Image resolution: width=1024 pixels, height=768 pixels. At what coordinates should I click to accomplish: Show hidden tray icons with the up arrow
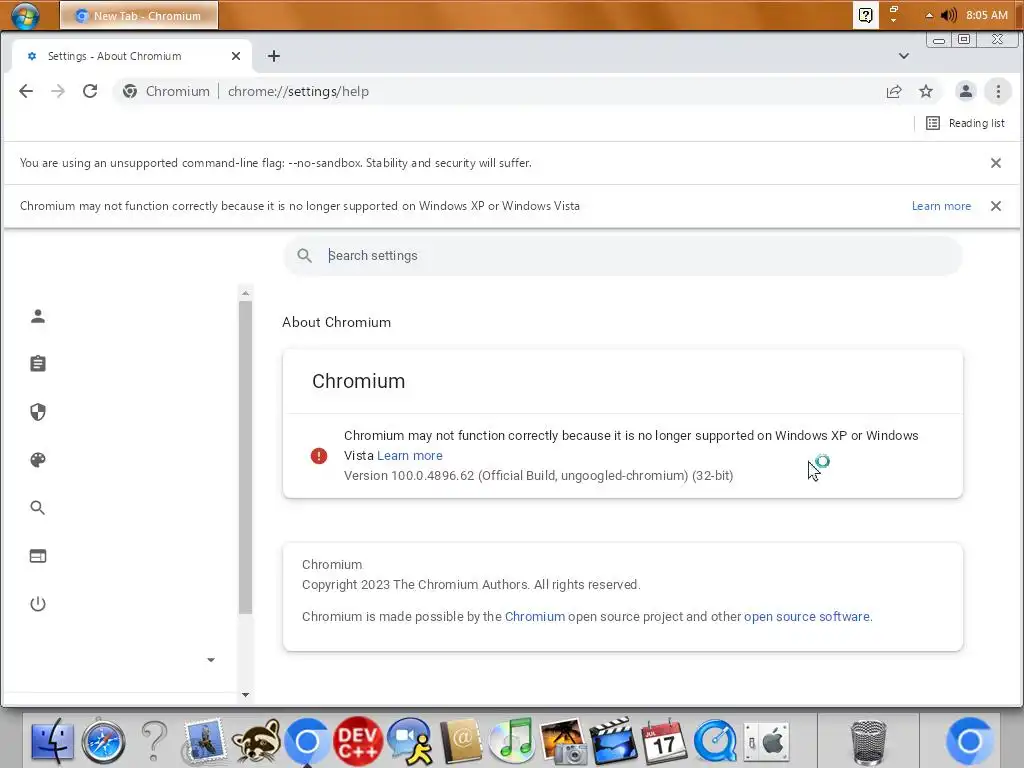pos(929,15)
